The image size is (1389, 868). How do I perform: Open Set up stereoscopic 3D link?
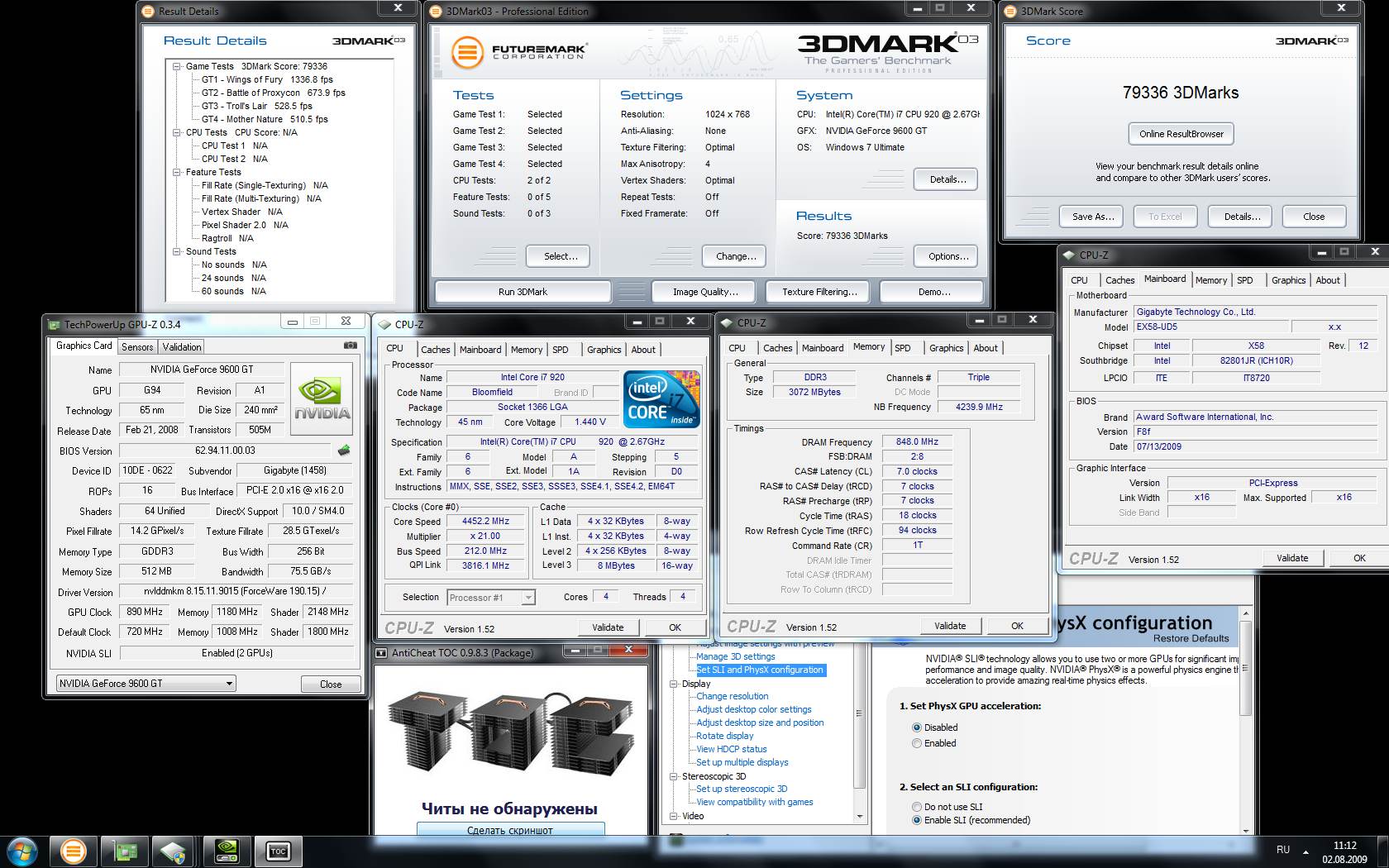click(x=741, y=789)
